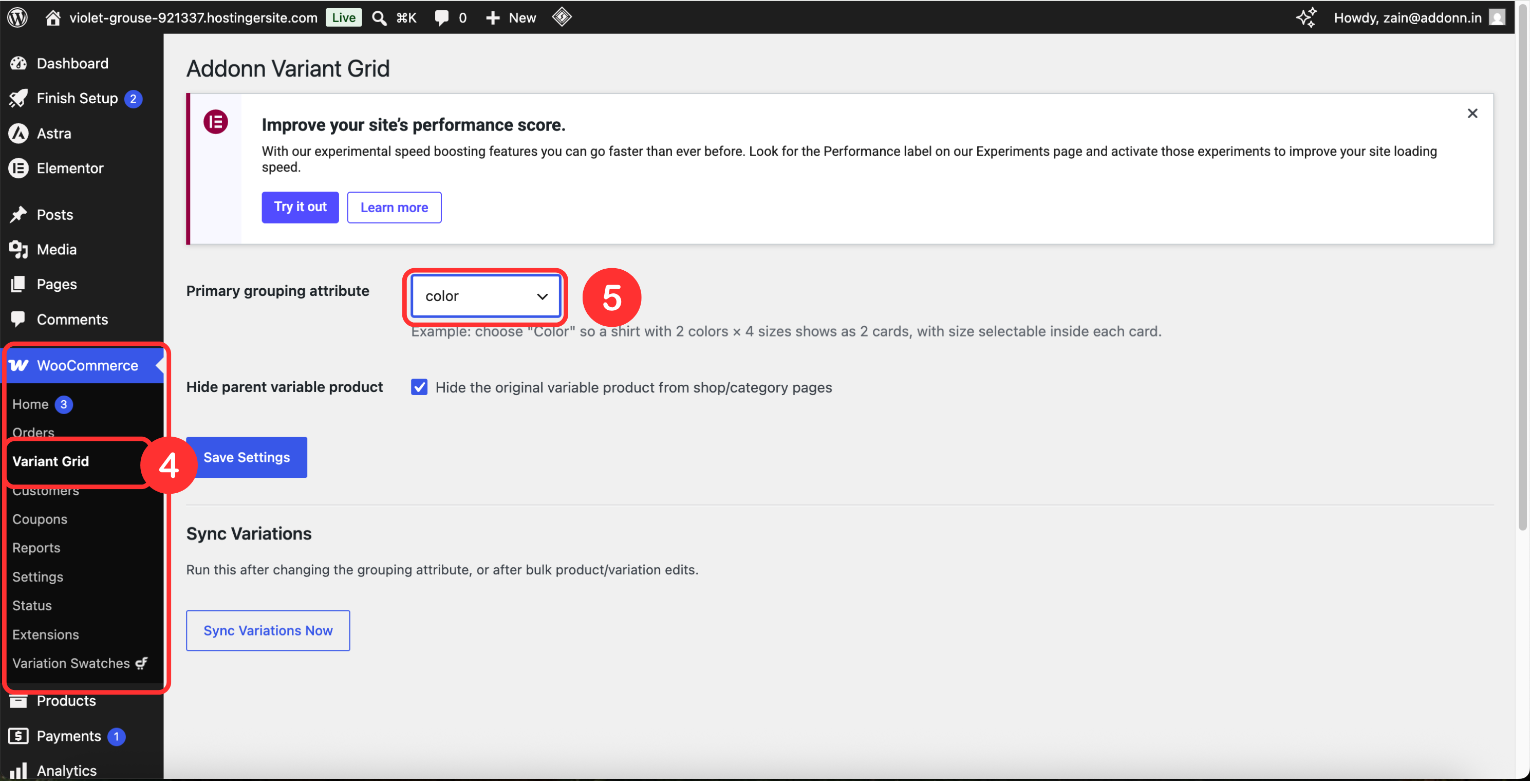Screen dimensions: 1530x784
Task: Click the Howdy account greeting
Action: [1408, 18]
